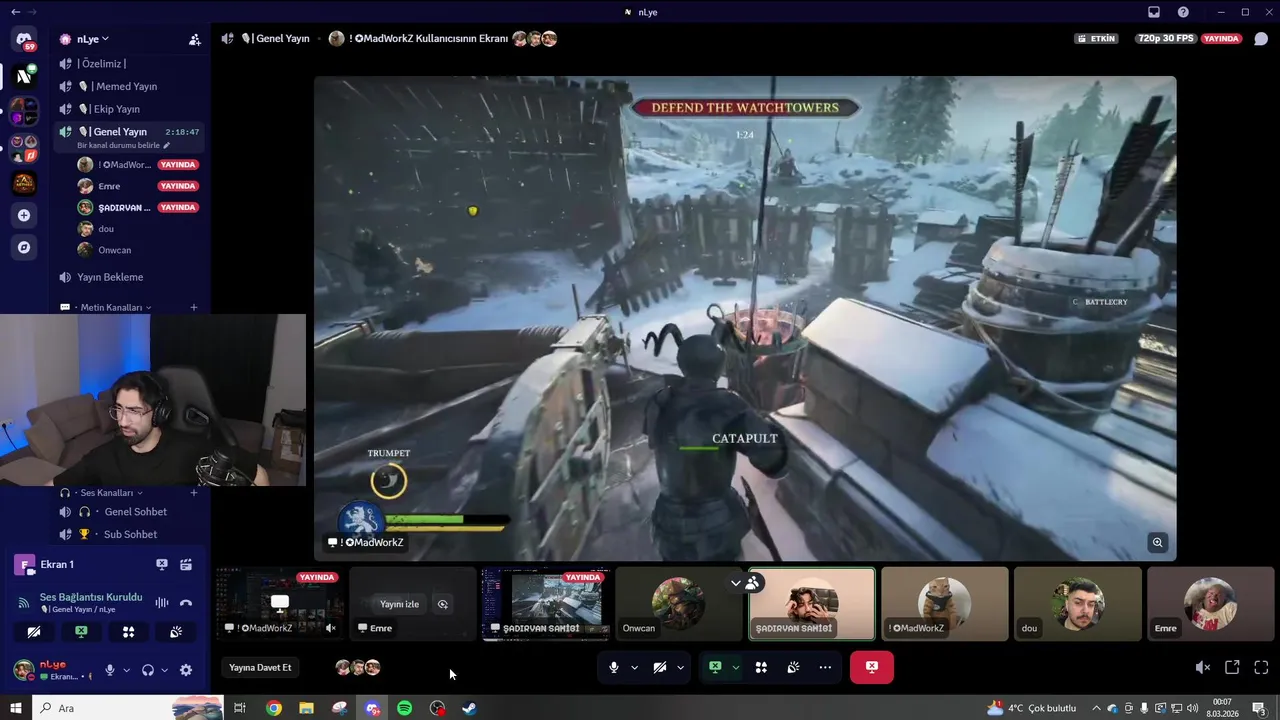Open user settings gear icon
1280x720 pixels.
[186, 671]
